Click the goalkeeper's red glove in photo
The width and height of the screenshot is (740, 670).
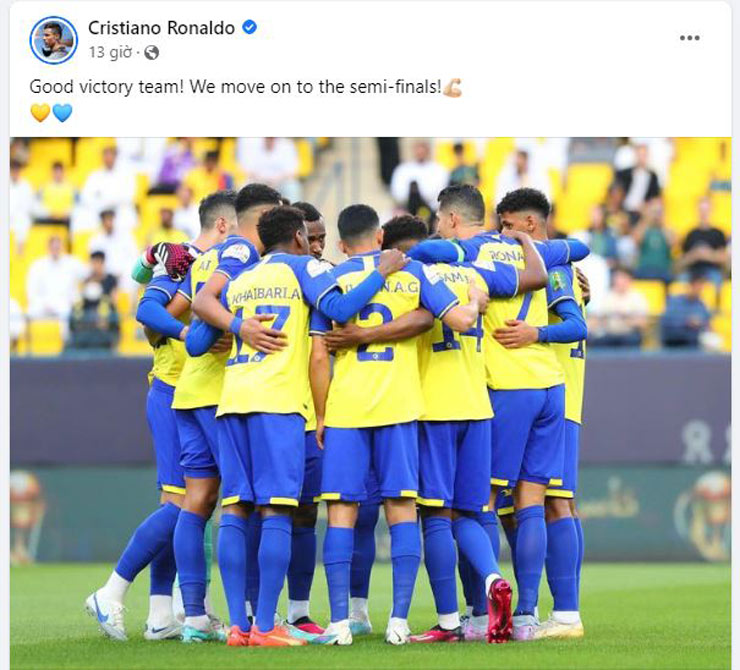click(x=171, y=260)
